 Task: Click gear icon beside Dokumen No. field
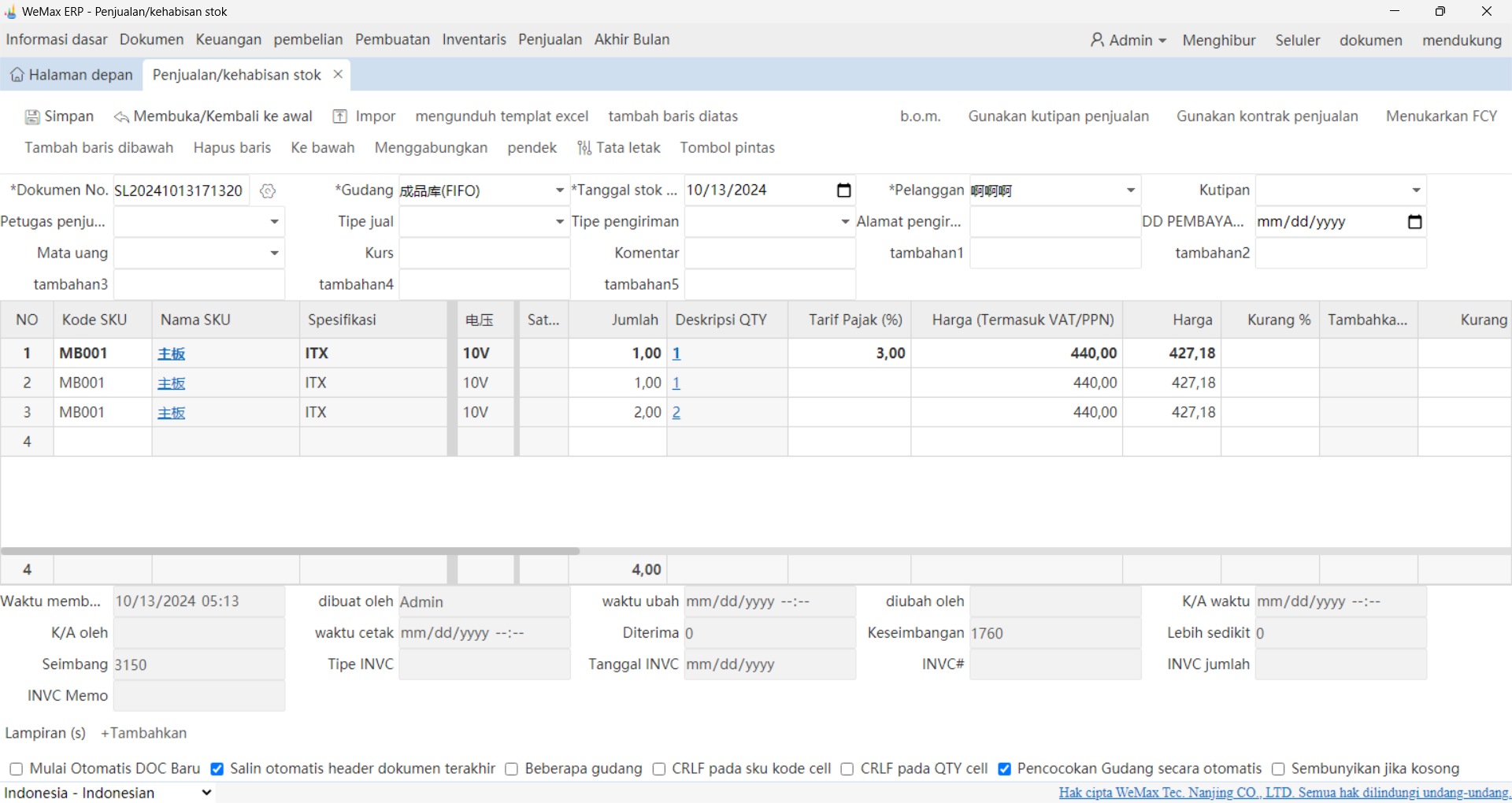pos(268,191)
